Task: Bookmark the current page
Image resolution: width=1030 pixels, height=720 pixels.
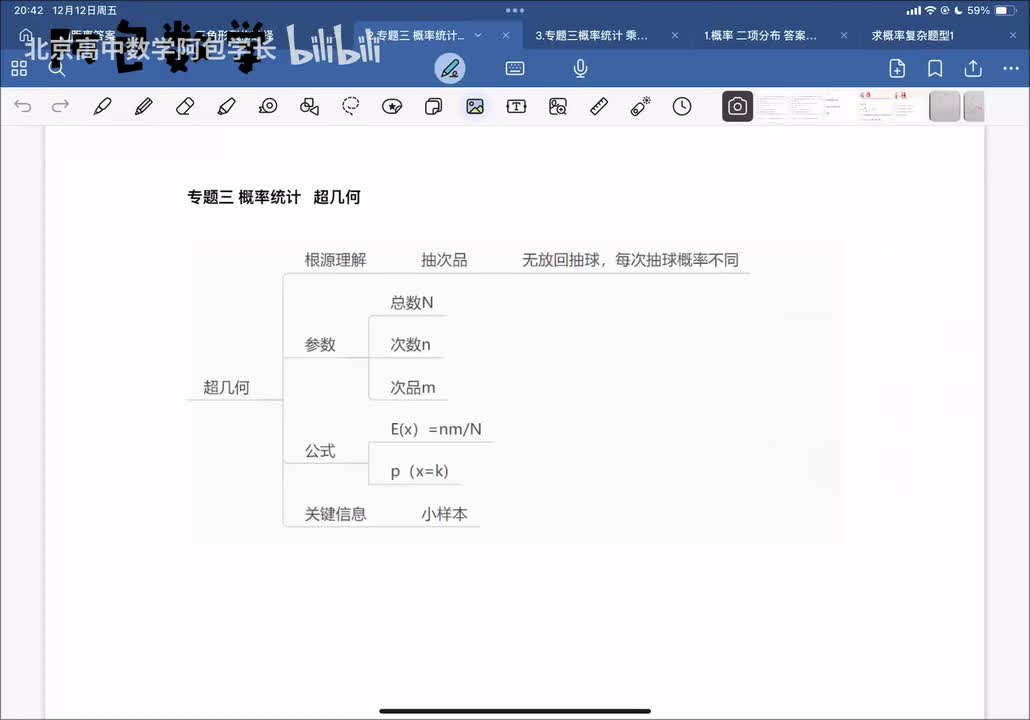Action: 935,68
